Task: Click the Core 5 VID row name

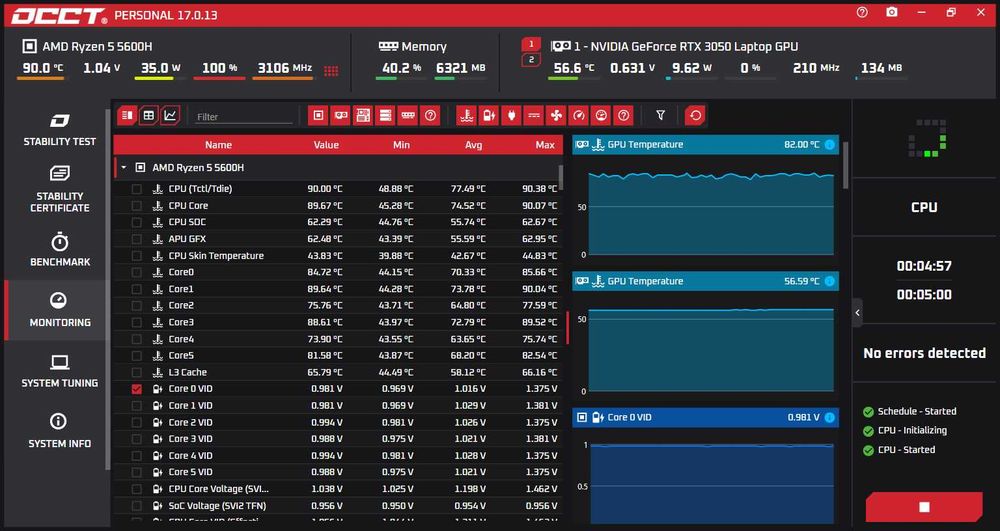Action: pyautogui.click(x=191, y=472)
